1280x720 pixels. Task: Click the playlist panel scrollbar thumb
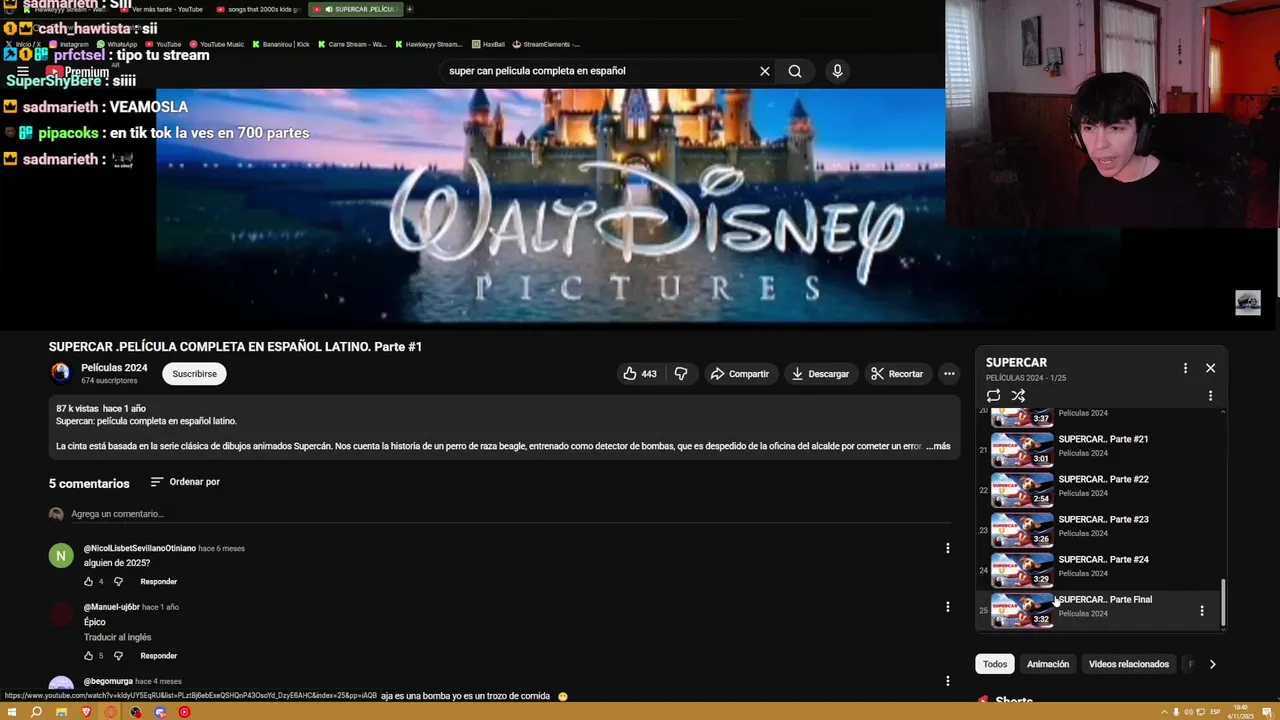[x=1223, y=603]
